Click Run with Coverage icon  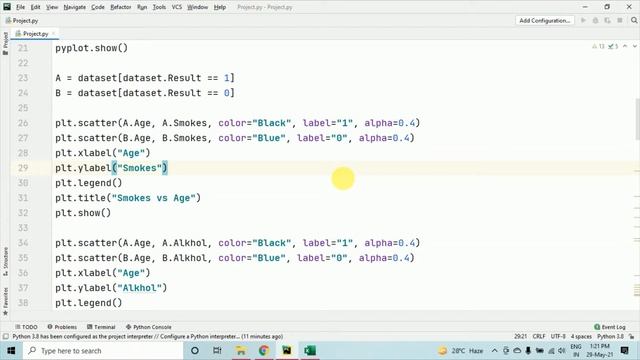608,20
